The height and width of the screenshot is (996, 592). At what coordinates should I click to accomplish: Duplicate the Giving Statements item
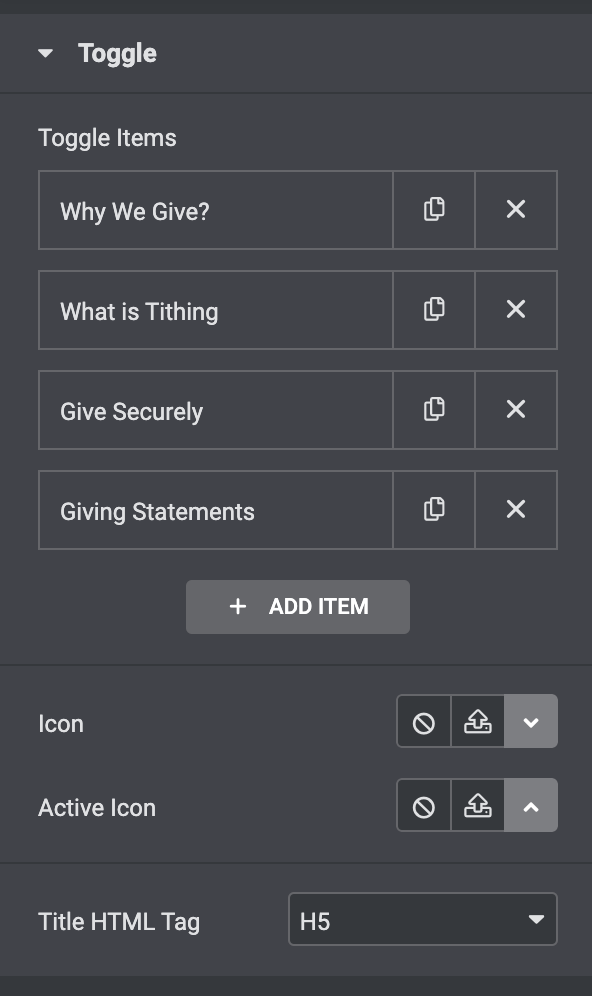(434, 510)
